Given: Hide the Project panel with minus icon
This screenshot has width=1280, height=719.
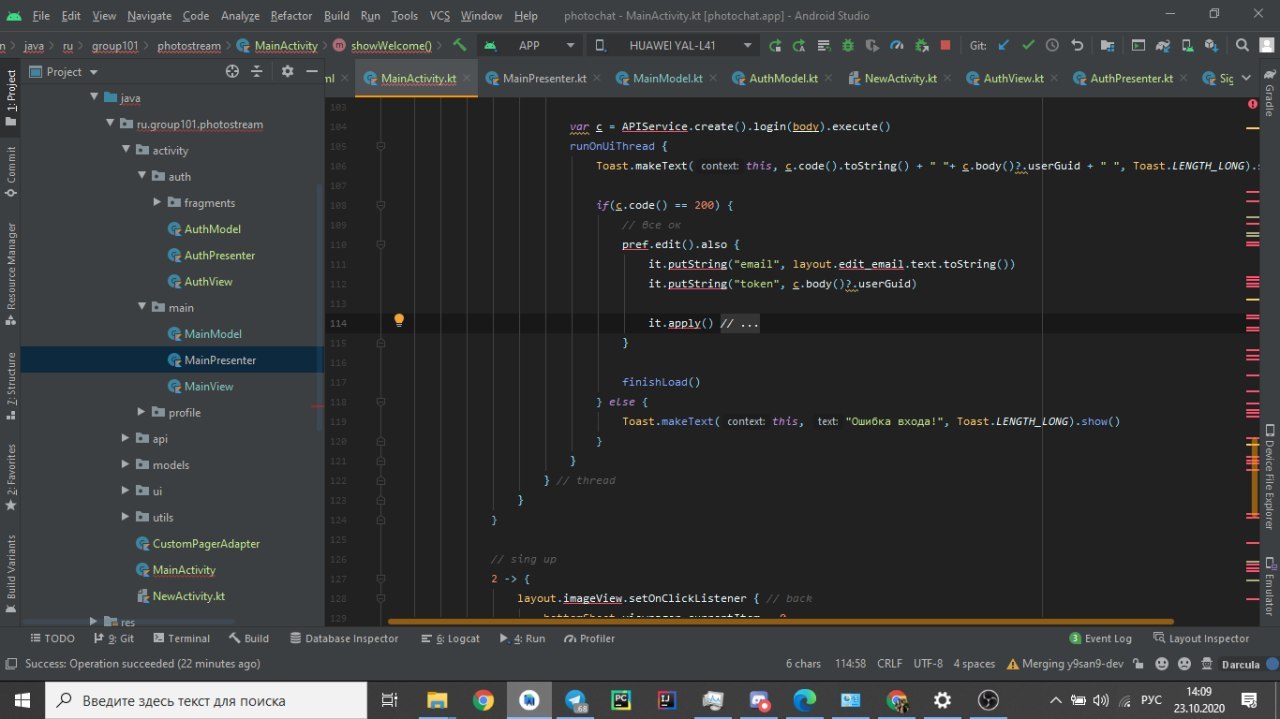Looking at the screenshot, I should [312, 71].
